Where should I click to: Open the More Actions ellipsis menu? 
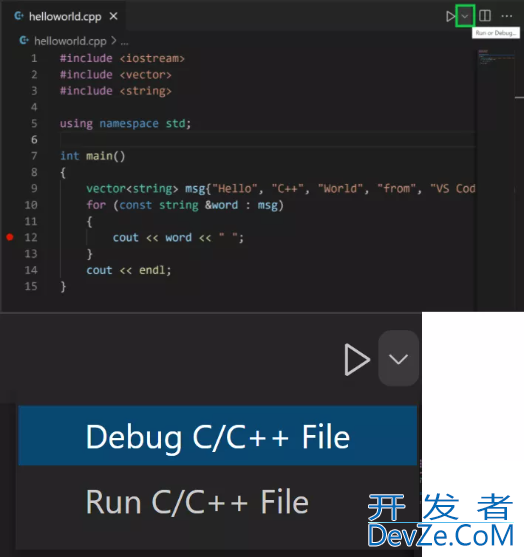[507, 16]
